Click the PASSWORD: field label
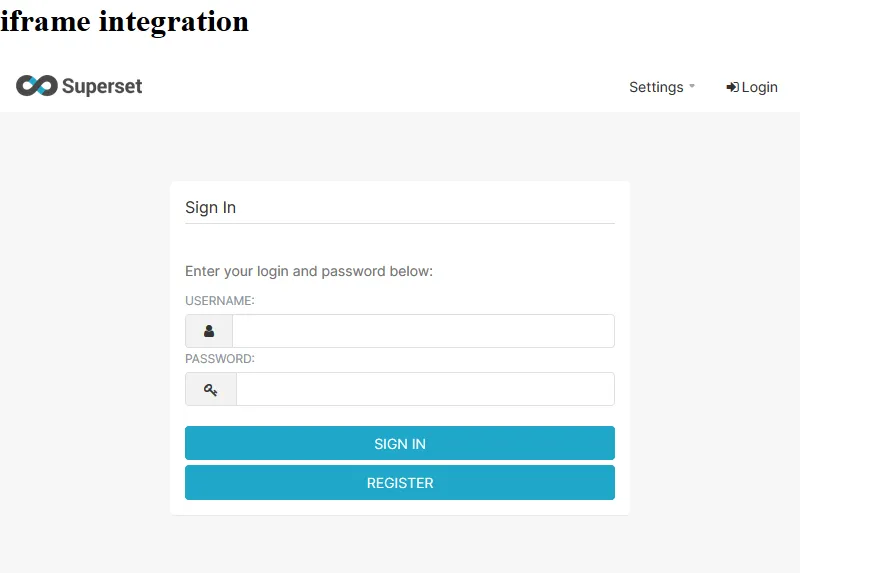The height and width of the screenshot is (573, 869). (220, 358)
